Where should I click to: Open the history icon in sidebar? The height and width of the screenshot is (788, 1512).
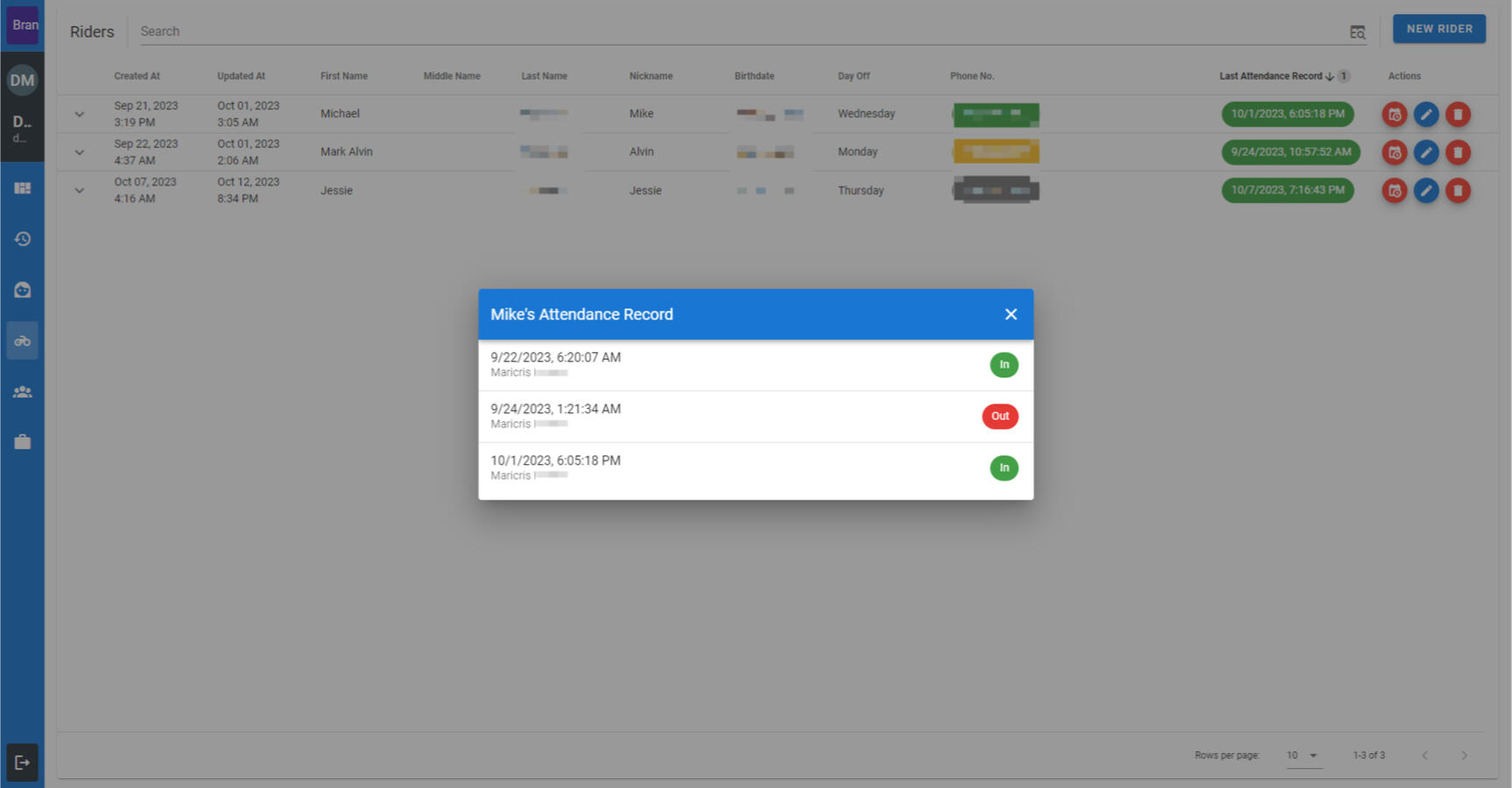(23, 239)
